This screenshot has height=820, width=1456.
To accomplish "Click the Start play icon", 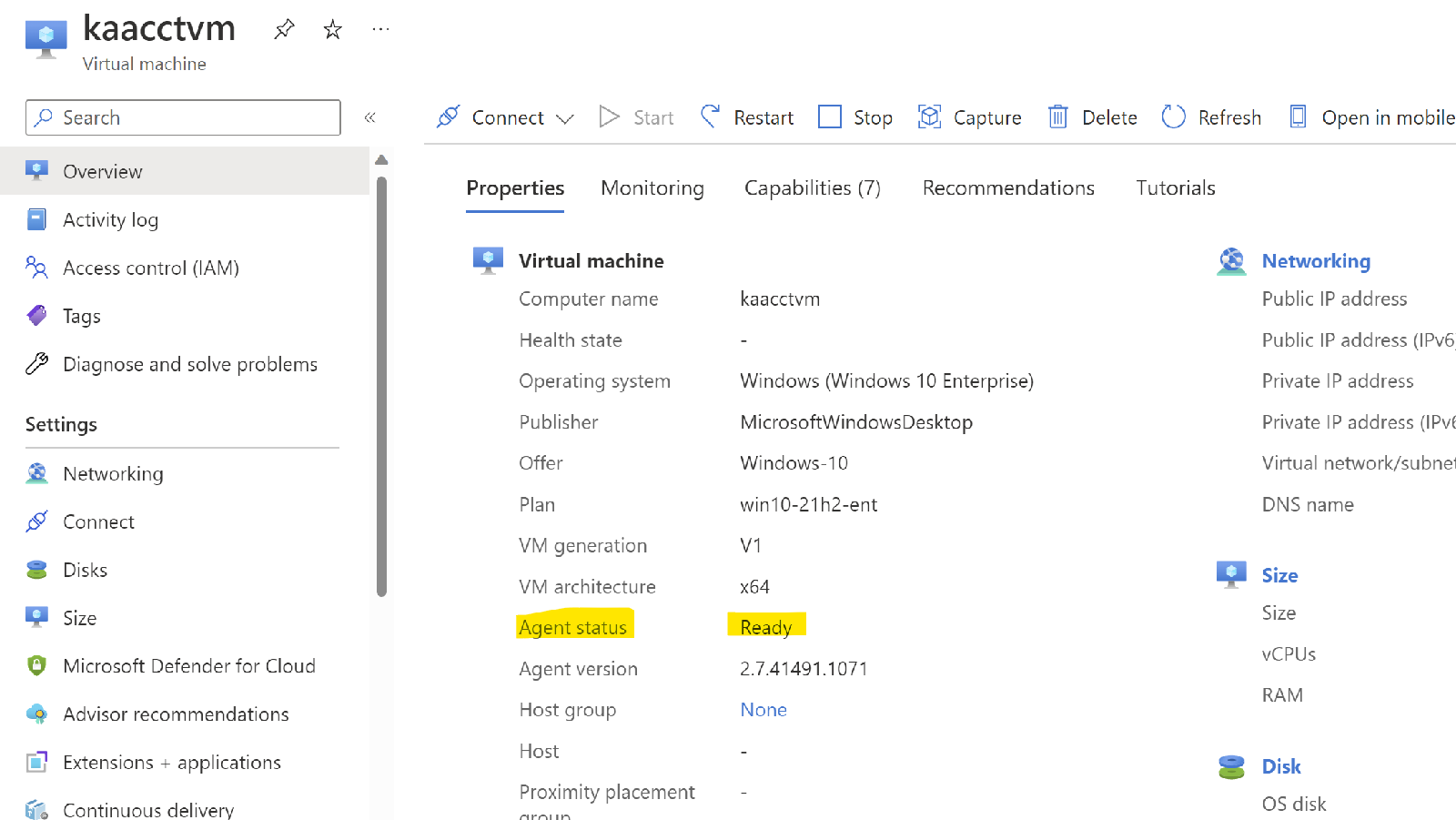I will (610, 116).
